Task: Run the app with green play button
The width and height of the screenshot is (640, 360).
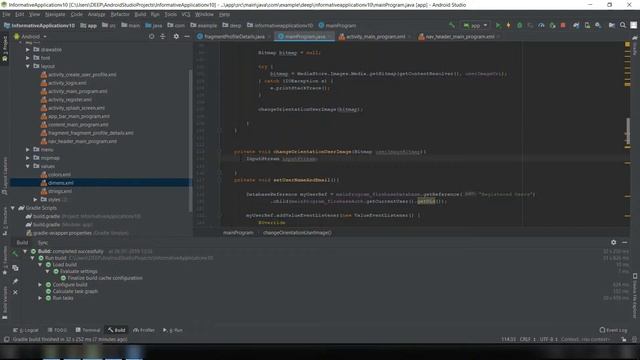Action: pos(498,25)
